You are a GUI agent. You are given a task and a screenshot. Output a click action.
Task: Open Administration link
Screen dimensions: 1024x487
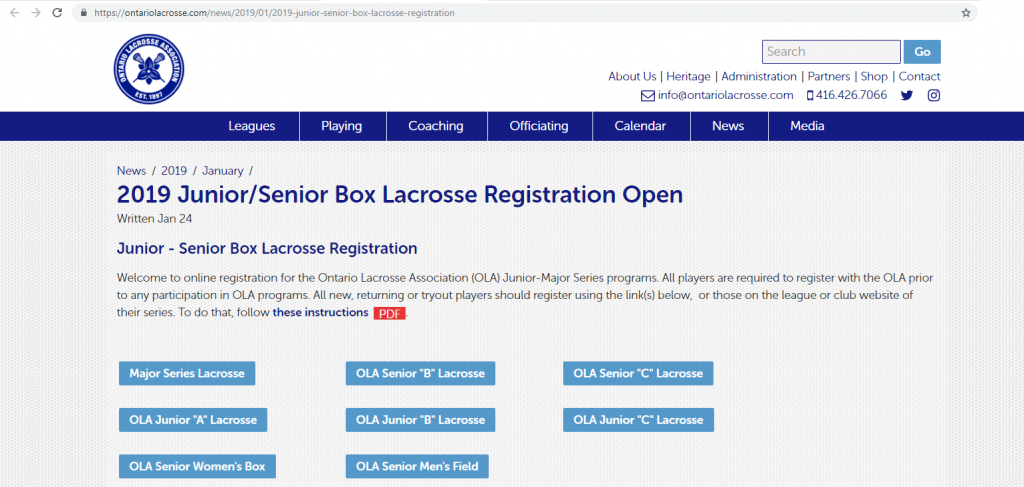coord(759,76)
